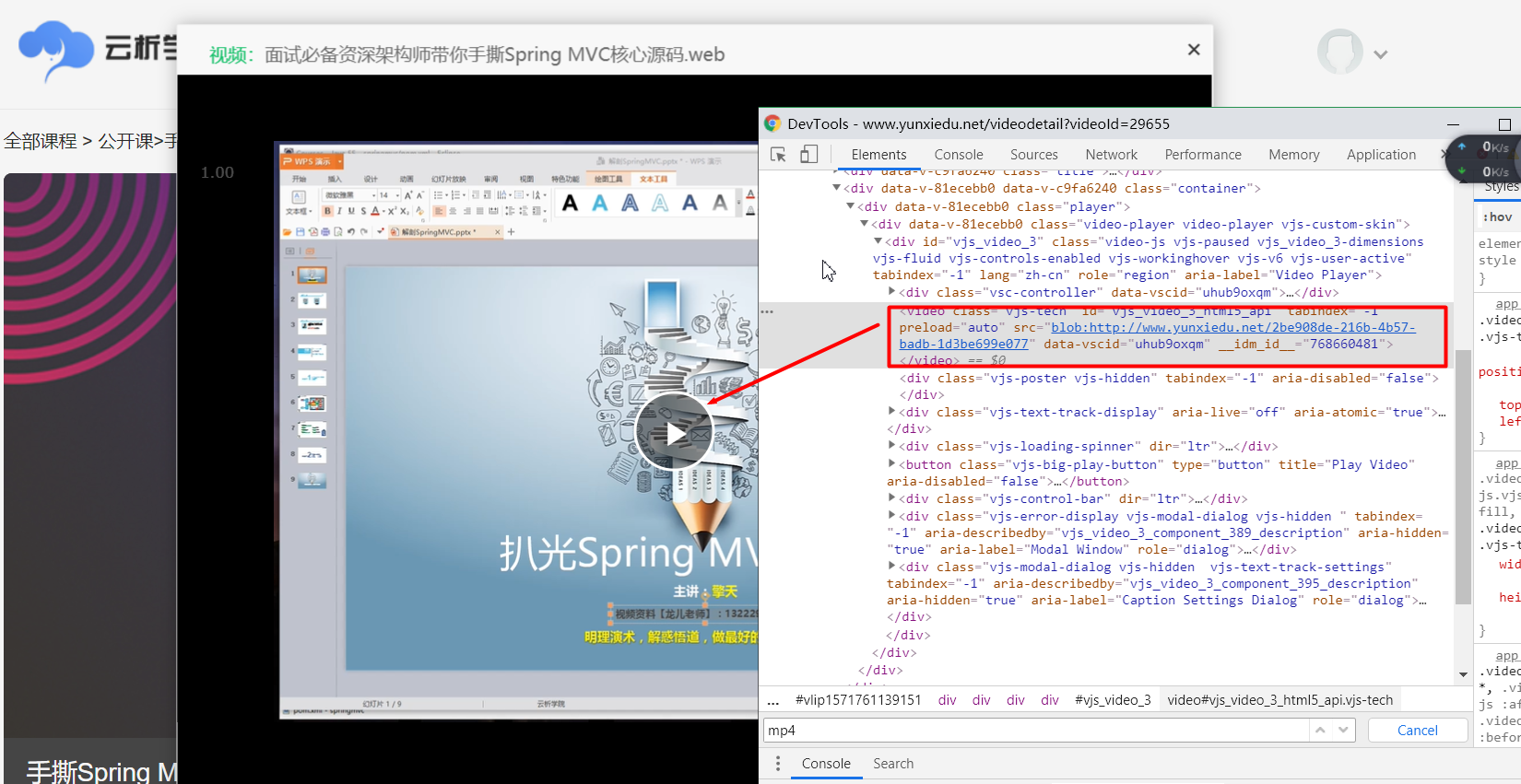Viewport: 1521px width, 784px height.
Task: Expand the Caption Settings Dialog div node
Action: (x=891, y=567)
